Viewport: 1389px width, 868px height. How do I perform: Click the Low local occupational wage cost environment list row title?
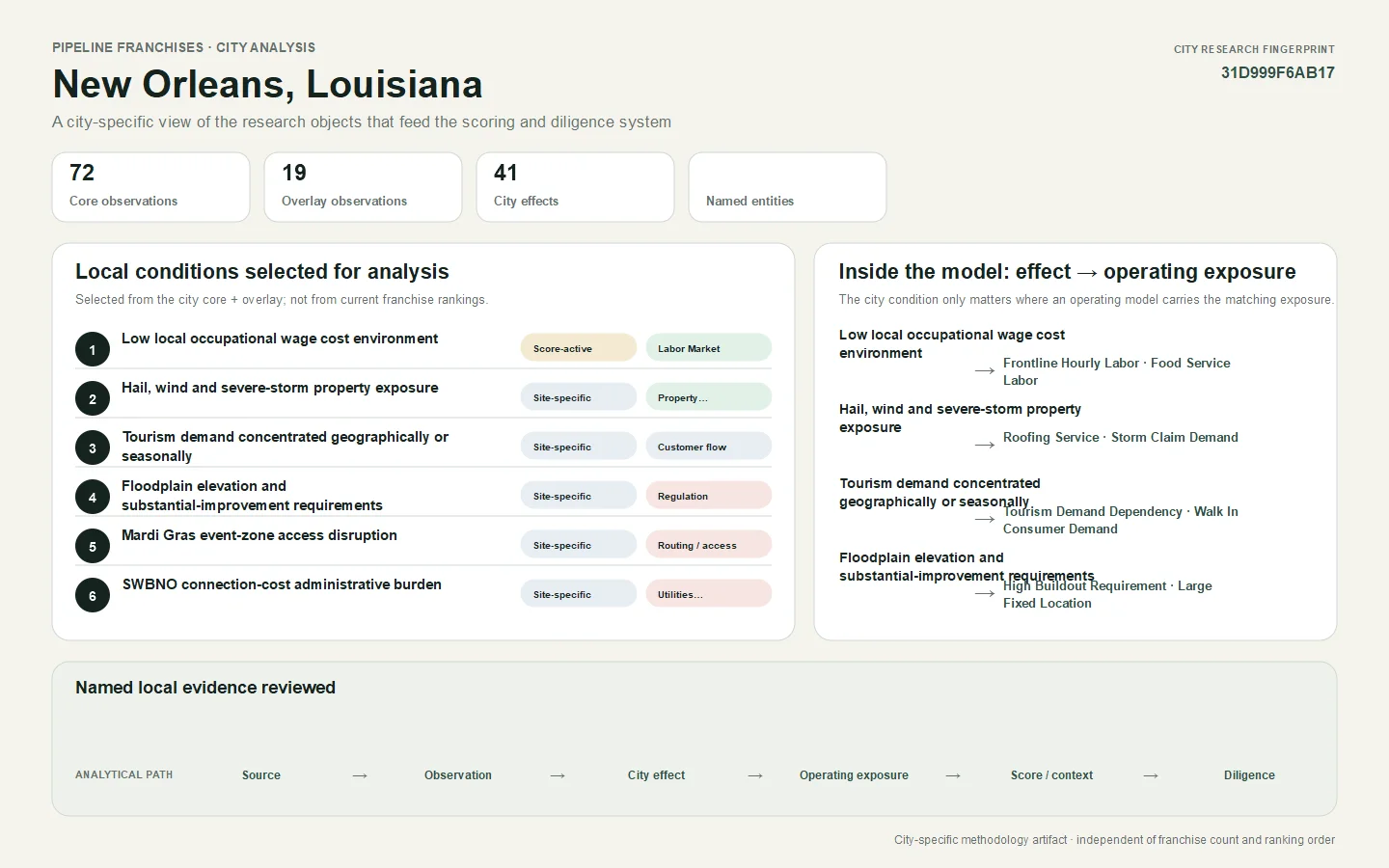(x=280, y=339)
